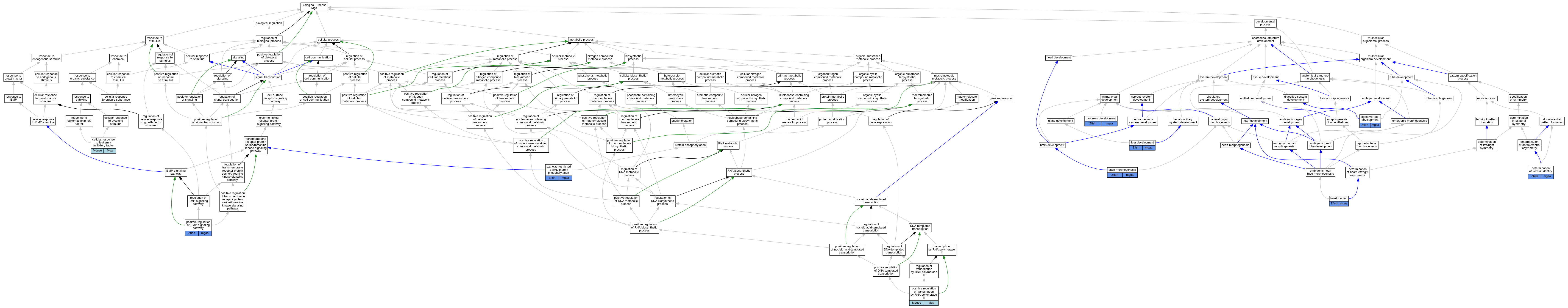
Task: Select the 'BMP signaling pathway' node
Action: (x=176, y=173)
